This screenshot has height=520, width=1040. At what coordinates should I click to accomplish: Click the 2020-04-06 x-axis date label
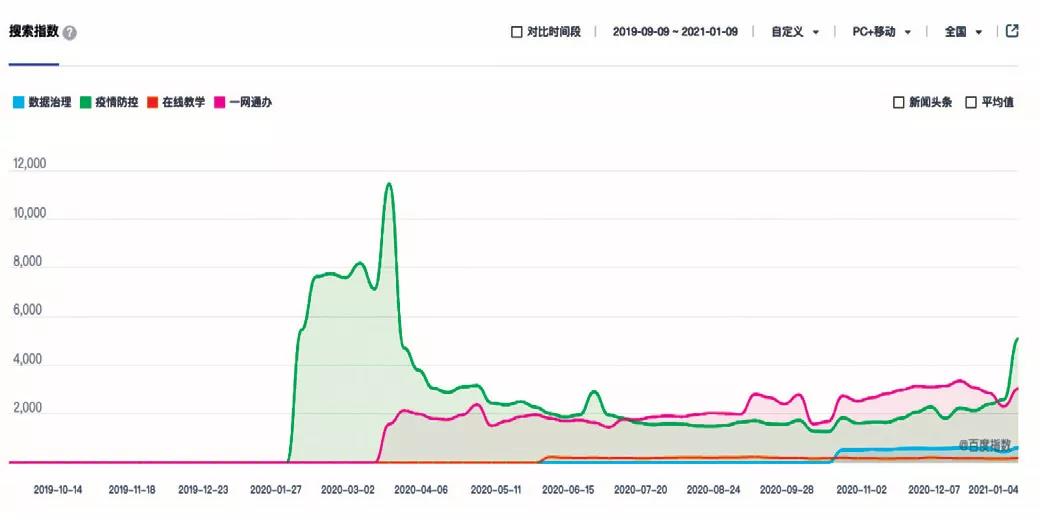coord(420,490)
